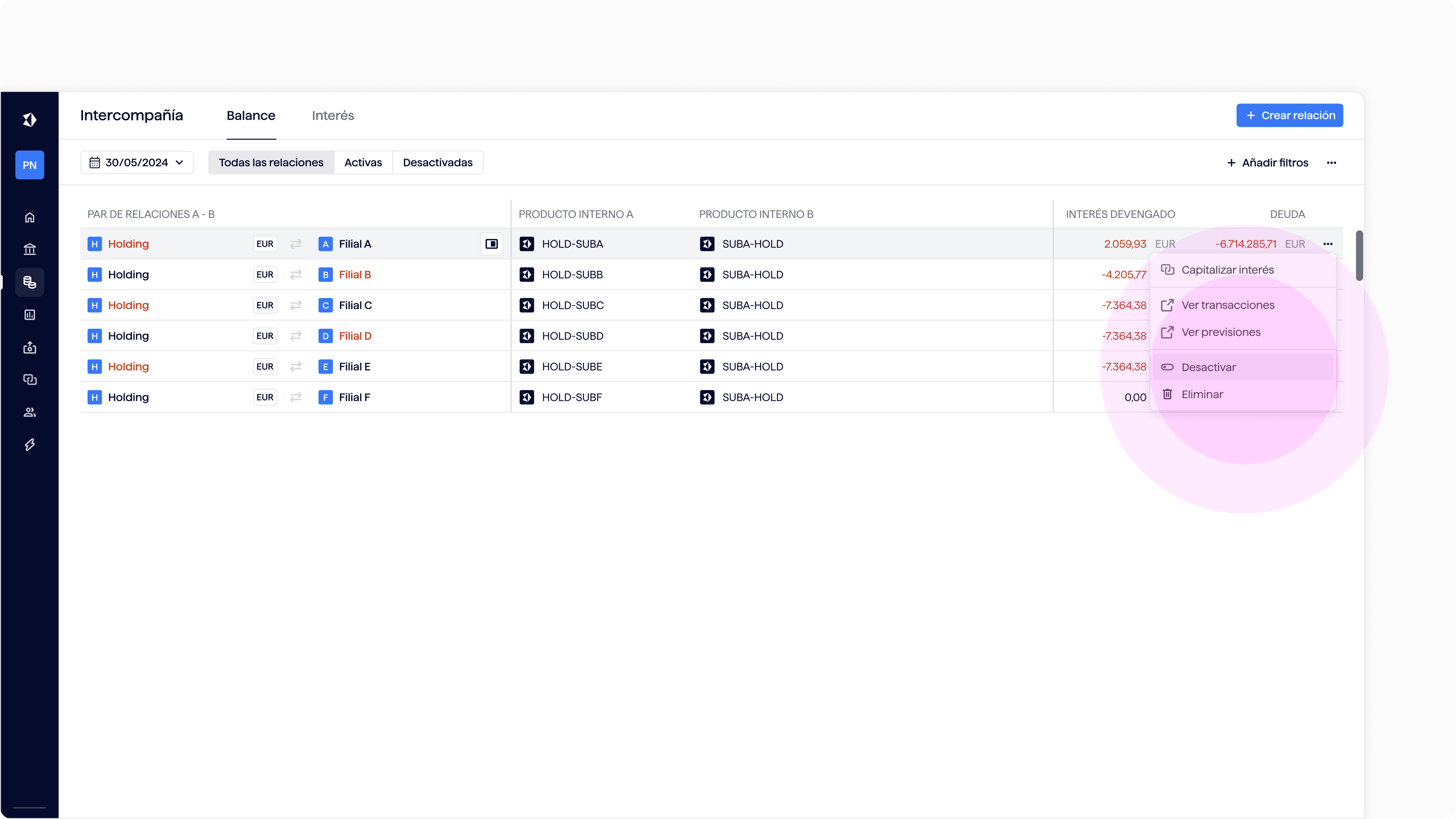Click PAR DE RELACIONES A - B header

click(x=151, y=214)
